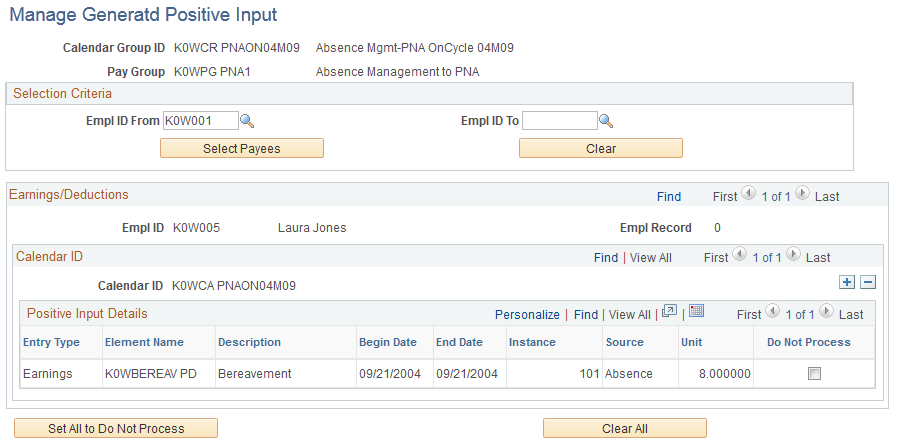Open lookup for Empl ID From
Image resolution: width=900 pixels, height=443 pixels.
[x=247, y=121]
